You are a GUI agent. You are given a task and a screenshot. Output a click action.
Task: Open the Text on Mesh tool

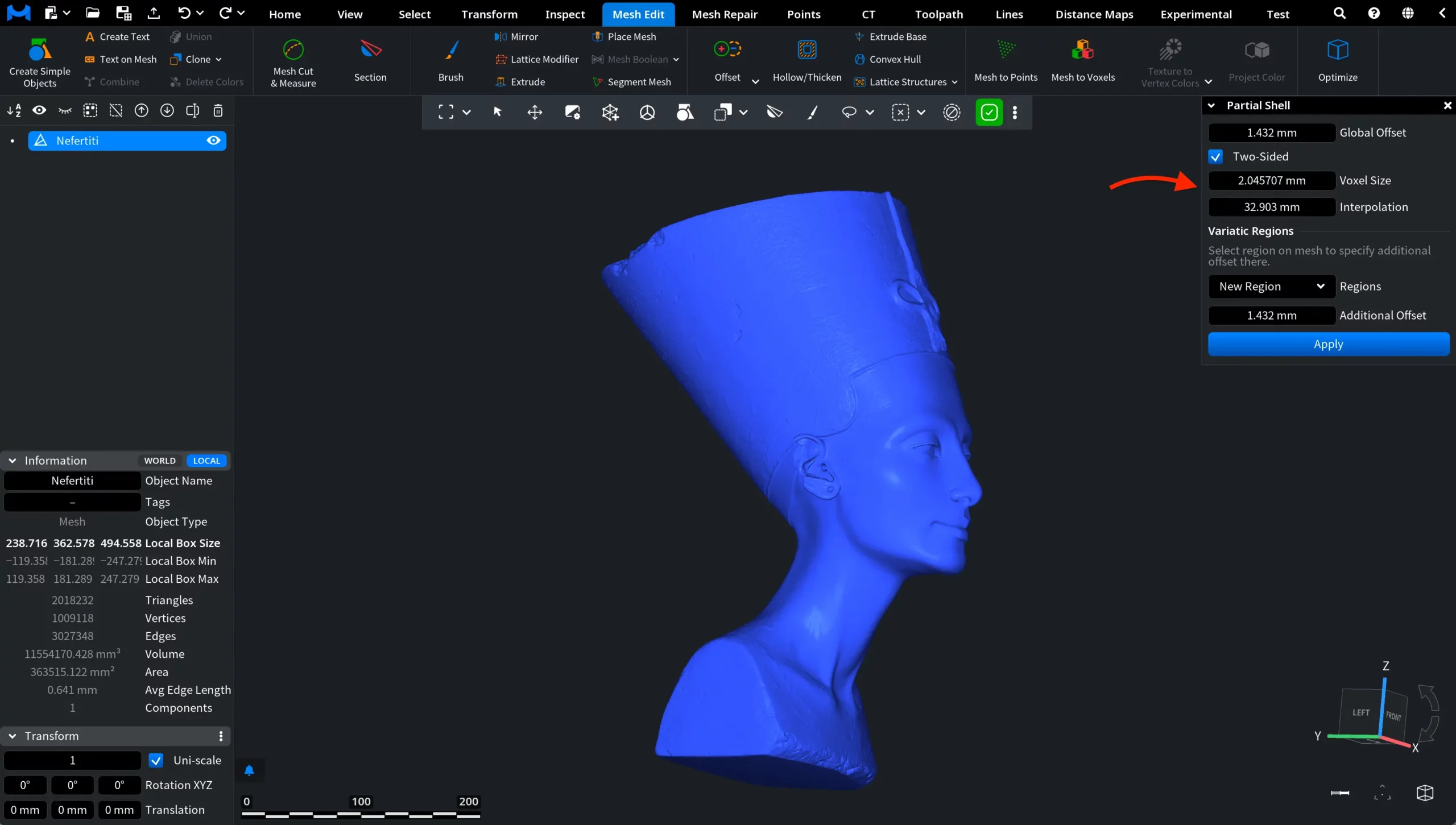pyautogui.click(x=121, y=59)
